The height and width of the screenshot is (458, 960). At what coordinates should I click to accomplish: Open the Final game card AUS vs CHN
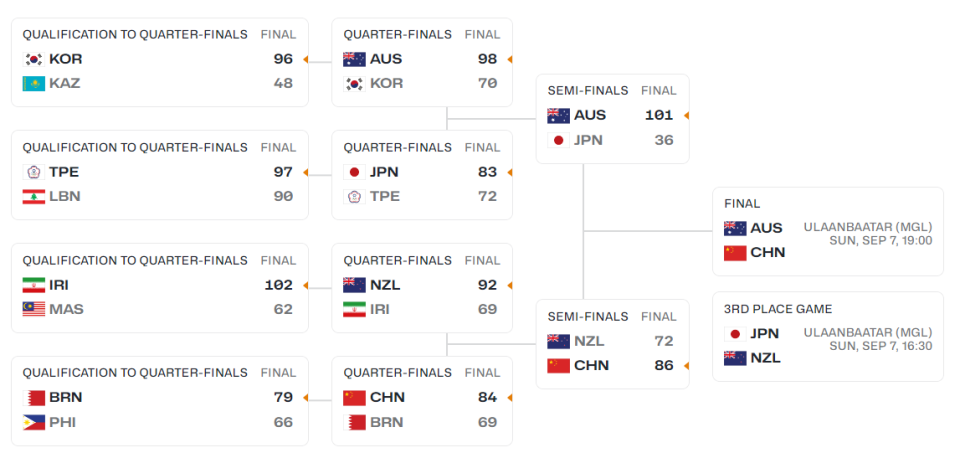[828, 231]
